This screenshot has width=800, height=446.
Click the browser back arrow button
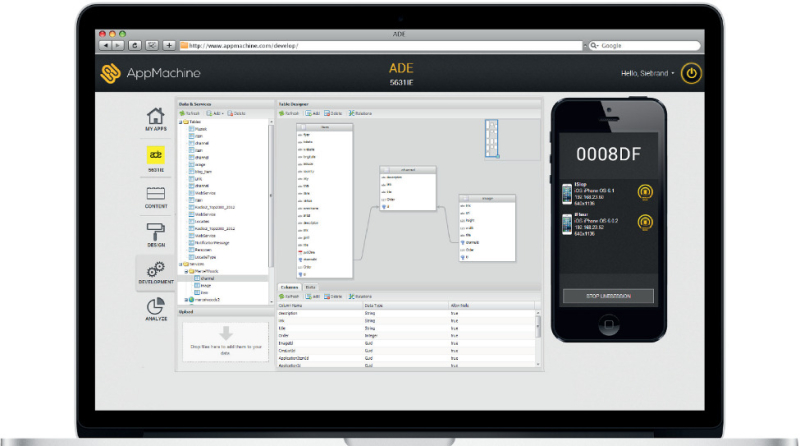105,45
